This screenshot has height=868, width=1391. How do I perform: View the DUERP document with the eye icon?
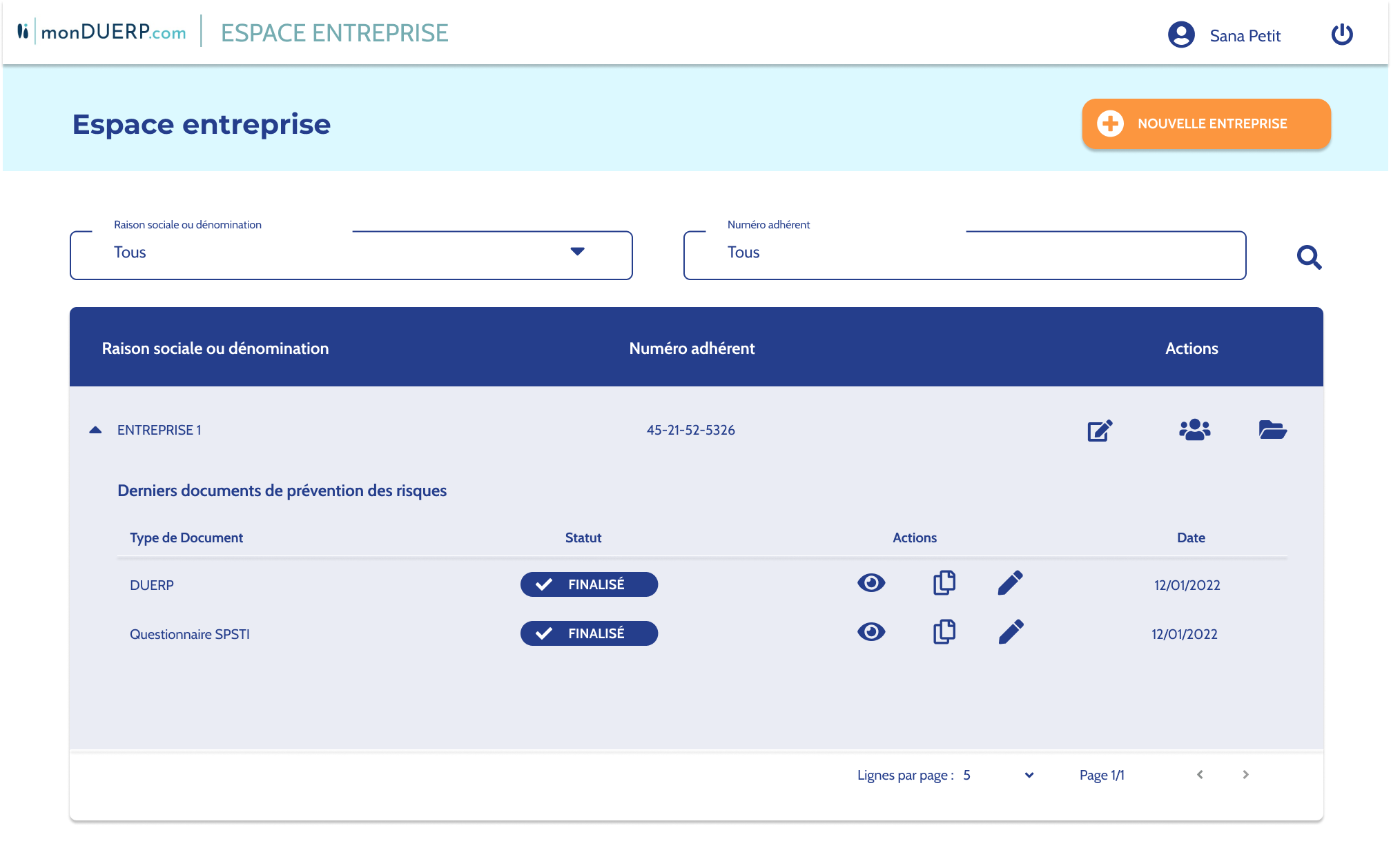coord(871,583)
